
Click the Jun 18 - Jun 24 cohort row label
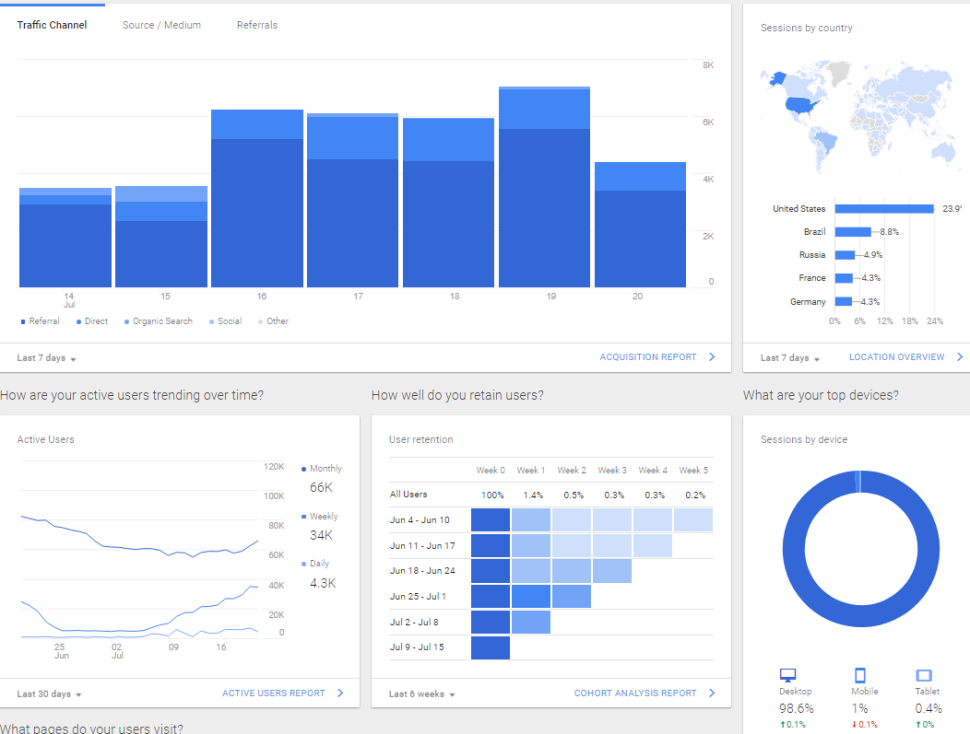coord(422,571)
